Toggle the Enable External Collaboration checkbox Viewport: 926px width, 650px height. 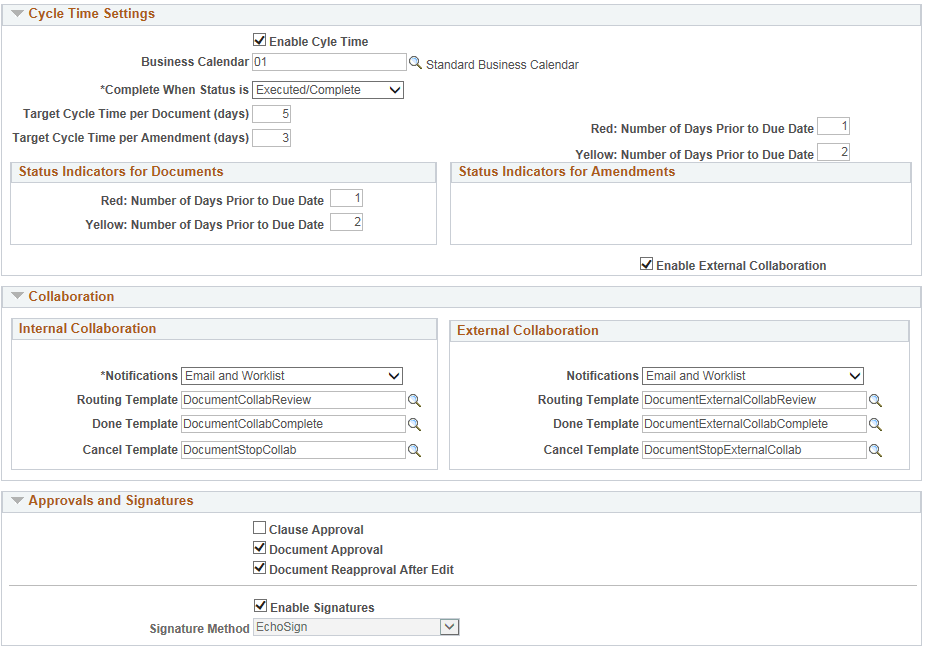tap(647, 265)
